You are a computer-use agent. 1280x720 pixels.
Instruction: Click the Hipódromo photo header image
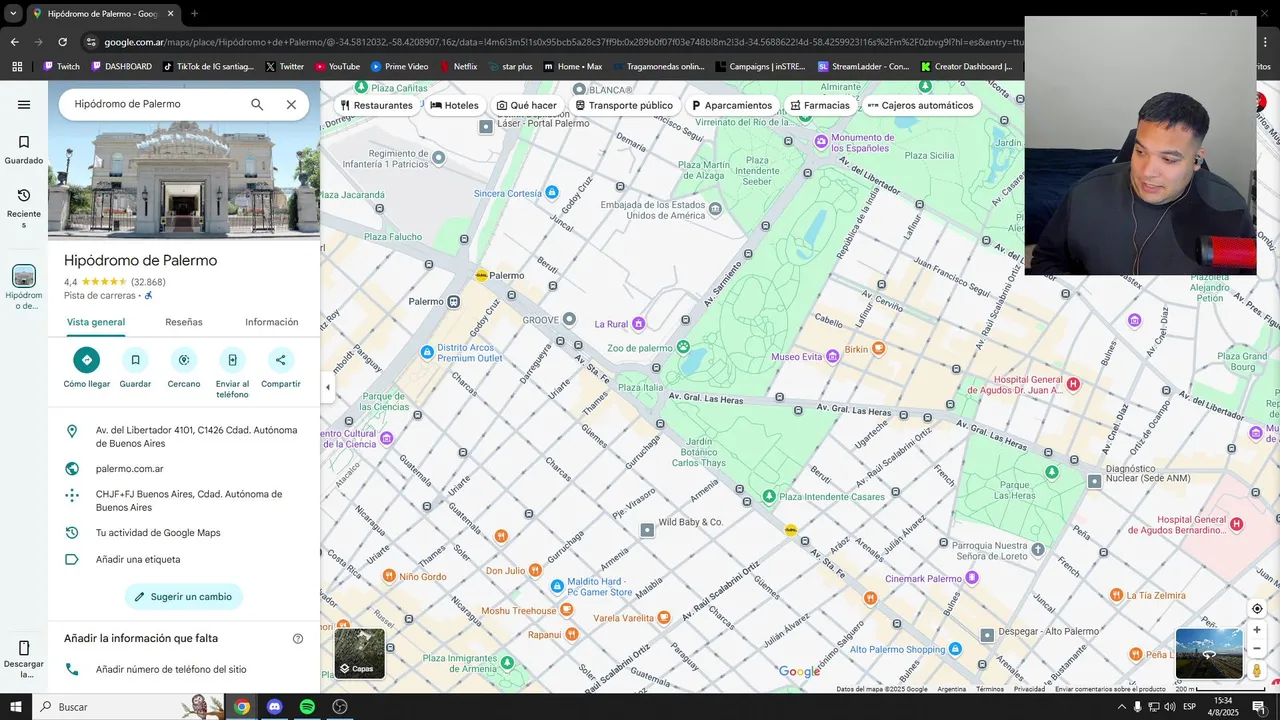(184, 181)
